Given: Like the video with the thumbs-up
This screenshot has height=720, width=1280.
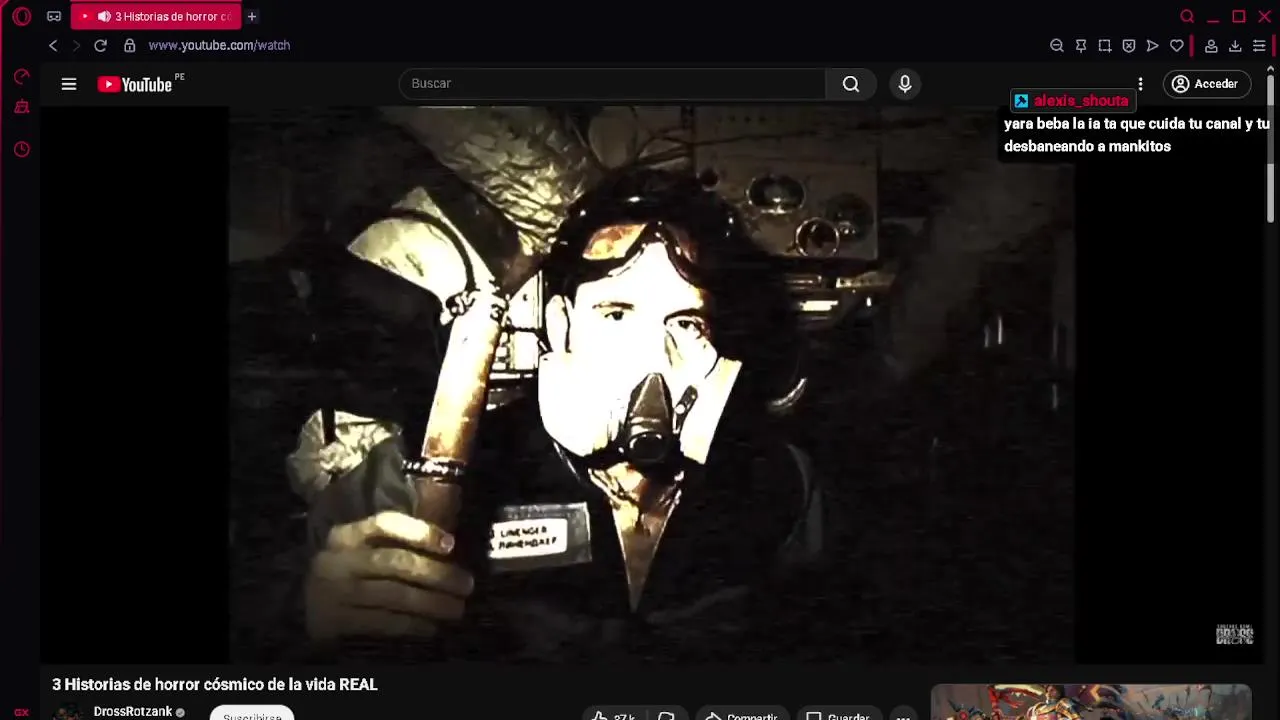Looking at the screenshot, I should click(x=612, y=715).
